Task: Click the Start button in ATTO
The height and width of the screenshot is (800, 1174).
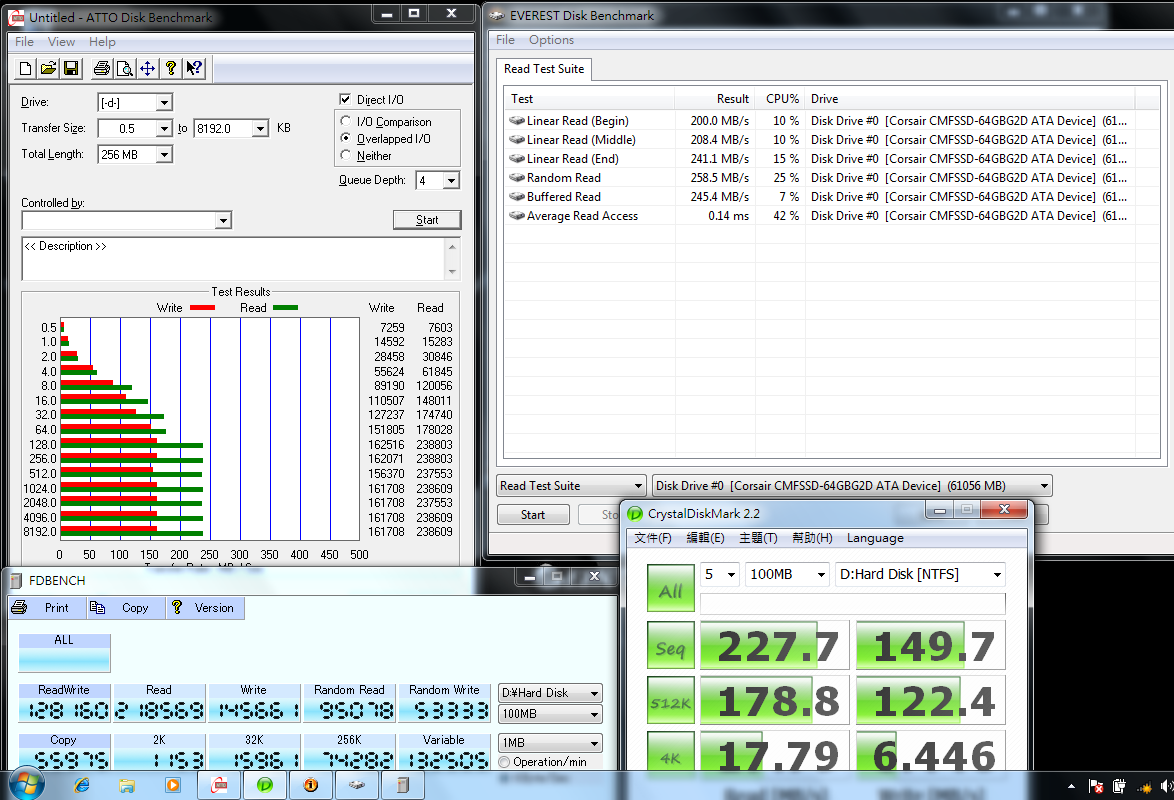Action: click(427, 219)
